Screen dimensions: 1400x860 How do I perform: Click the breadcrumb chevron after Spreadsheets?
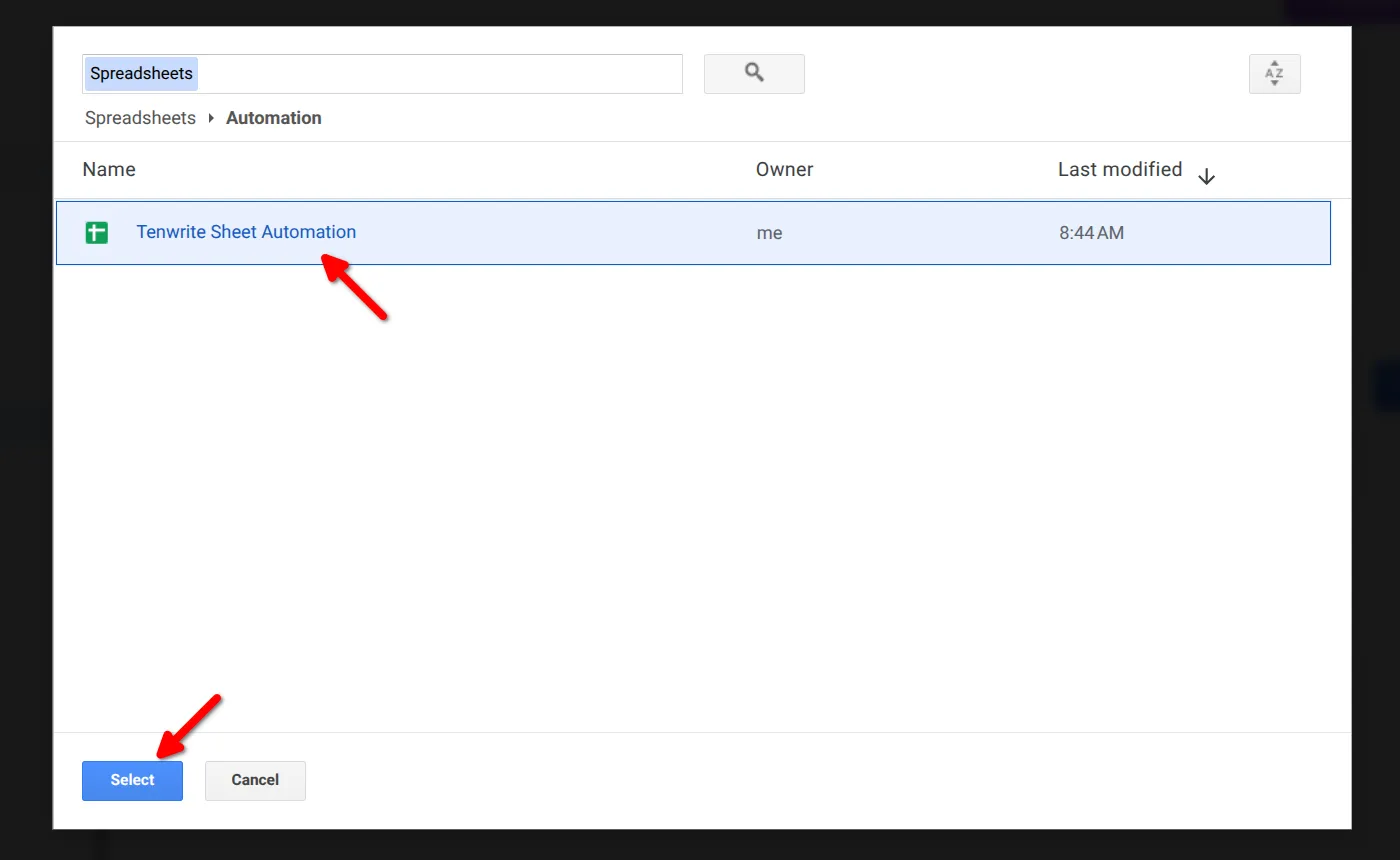(x=209, y=118)
